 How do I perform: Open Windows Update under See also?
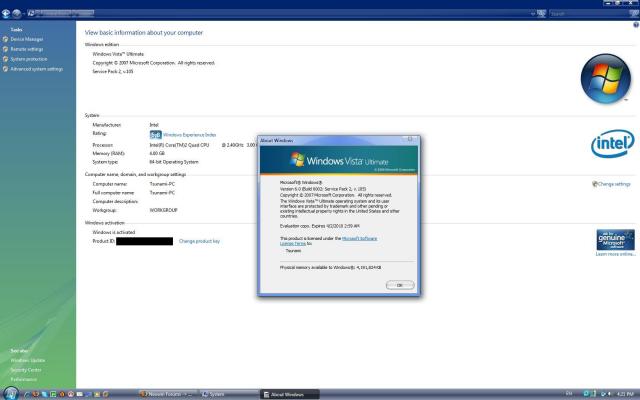point(28,360)
